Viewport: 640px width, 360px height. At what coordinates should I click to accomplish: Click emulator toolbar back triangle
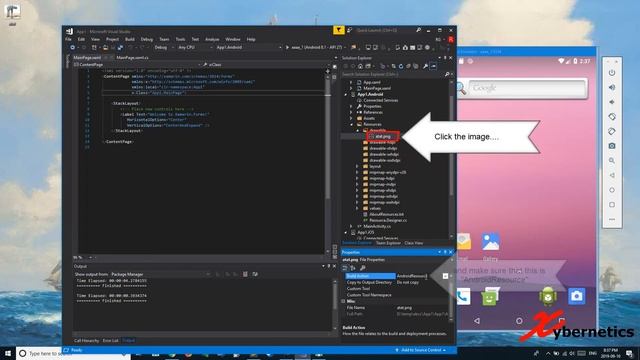[611, 175]
